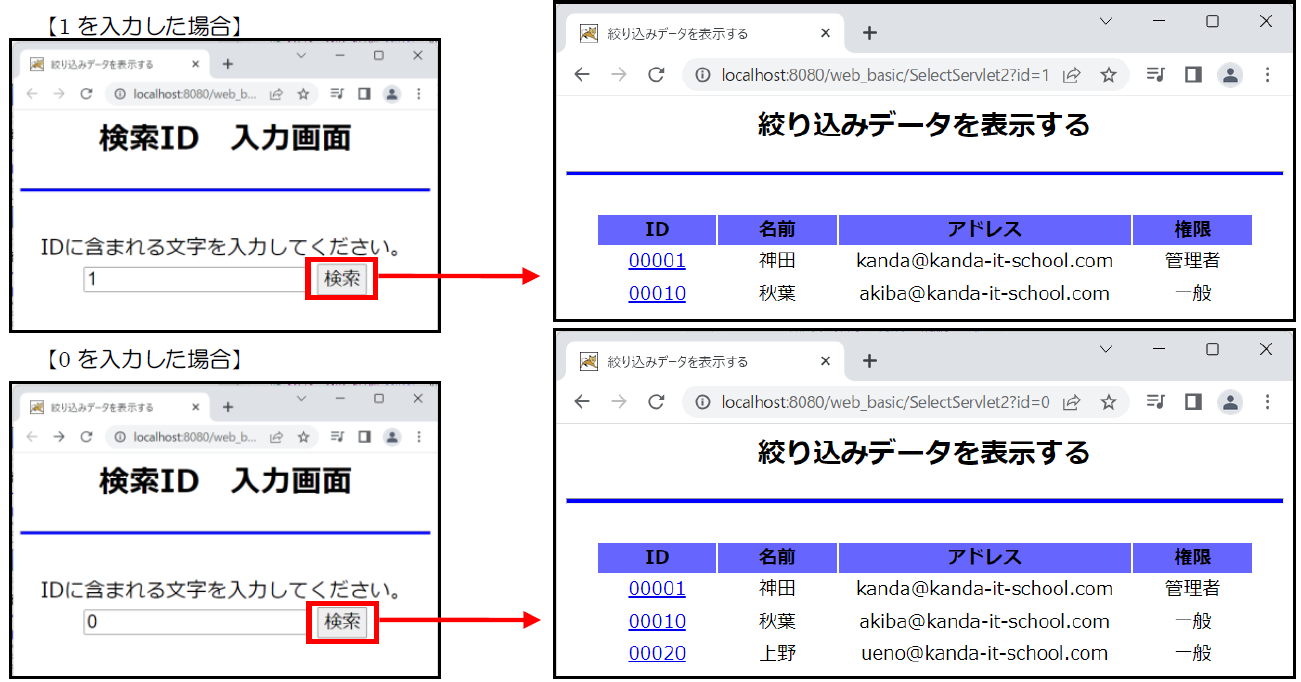Open a new tab in the id=0 results window
Viewport: 1301px width, 682px height.
869,361
